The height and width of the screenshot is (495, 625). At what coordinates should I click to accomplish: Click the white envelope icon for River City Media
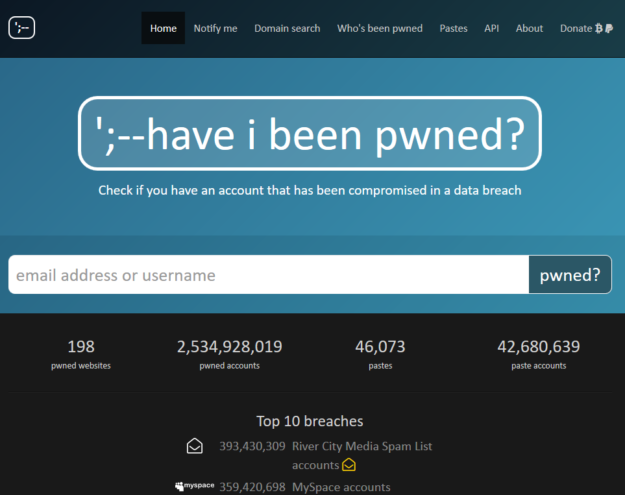click(x=195, y=446)
